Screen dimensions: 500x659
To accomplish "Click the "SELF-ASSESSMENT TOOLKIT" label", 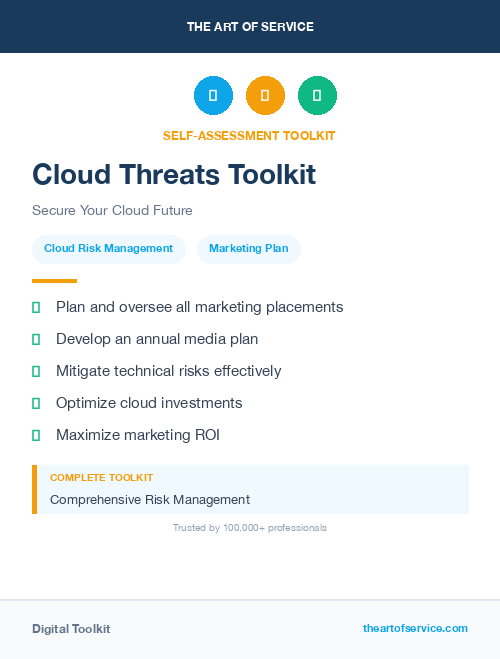I will 249,136.
